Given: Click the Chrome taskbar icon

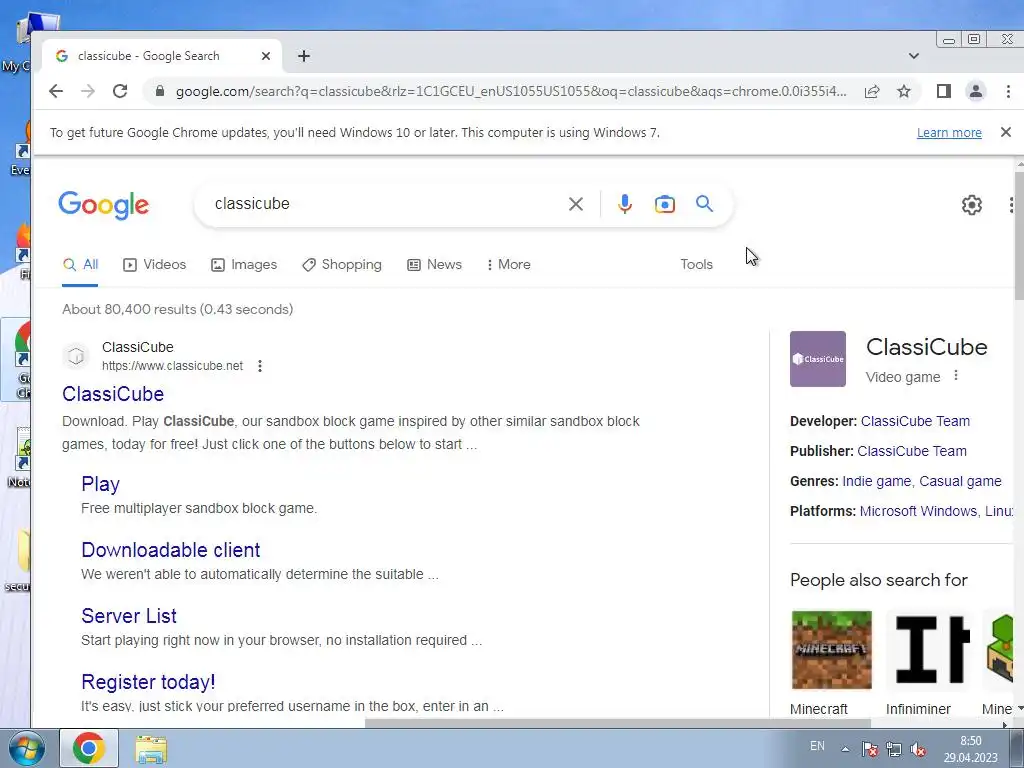Looking at the screenshot, I should tap(89, 748).
